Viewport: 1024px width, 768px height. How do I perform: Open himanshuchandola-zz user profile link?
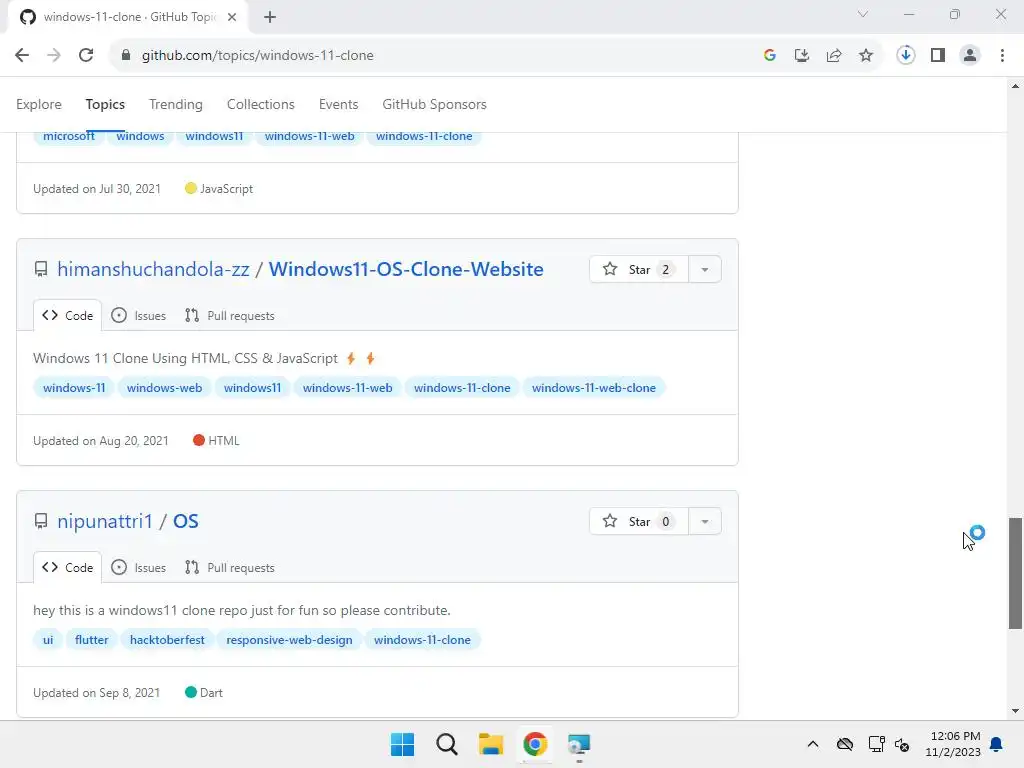tap(153, 269)
